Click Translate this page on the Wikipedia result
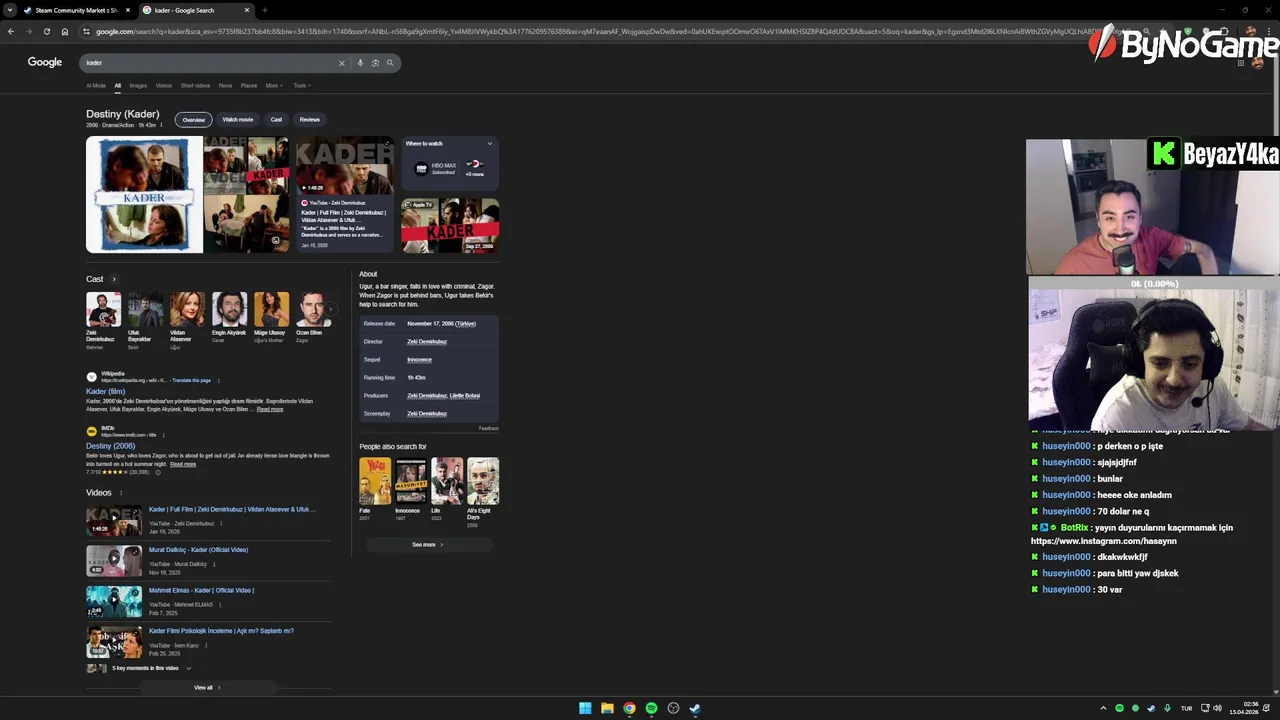 click(191, 381)
